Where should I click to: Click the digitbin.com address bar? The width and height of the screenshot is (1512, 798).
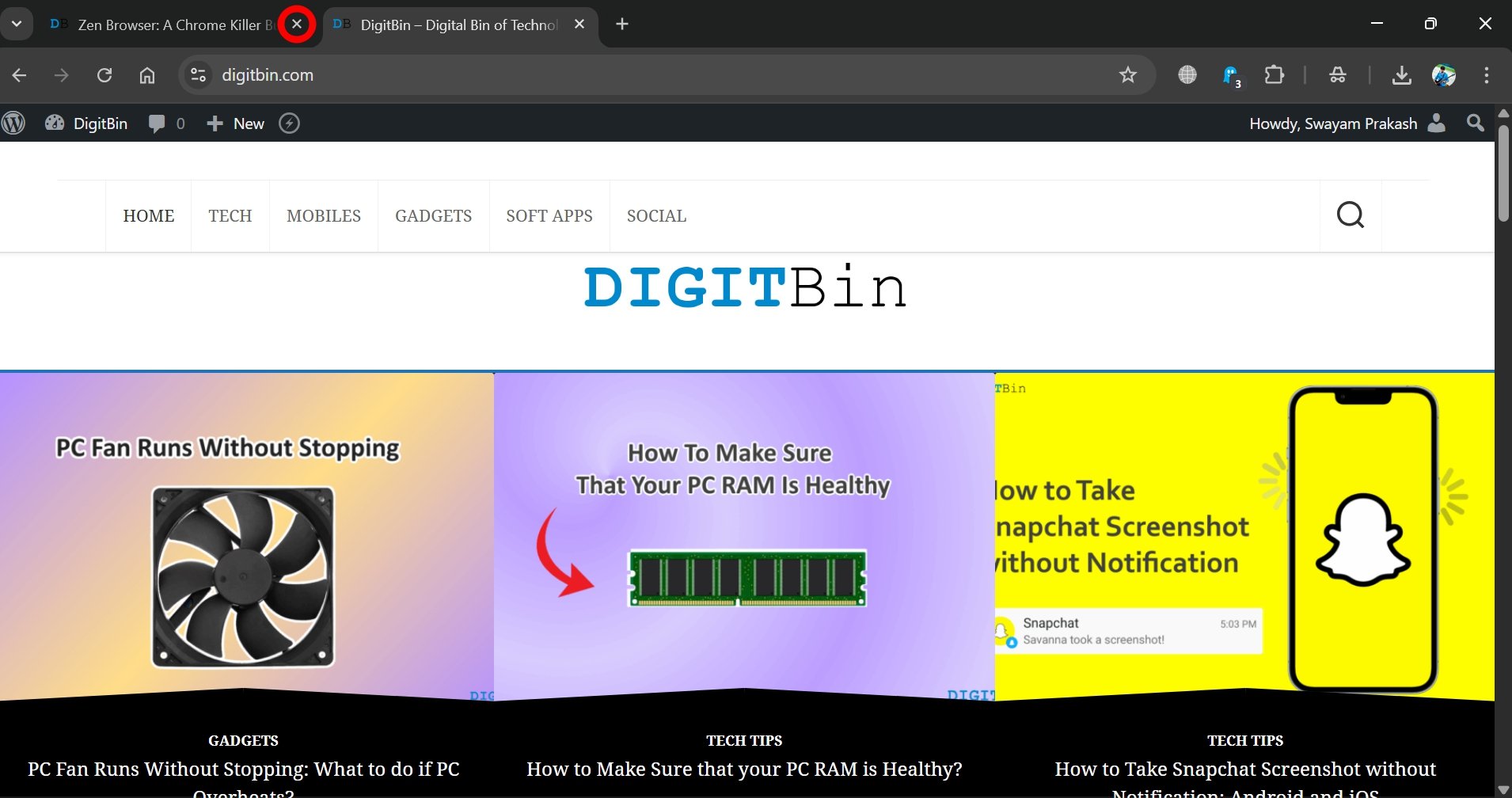coord(667,75)
